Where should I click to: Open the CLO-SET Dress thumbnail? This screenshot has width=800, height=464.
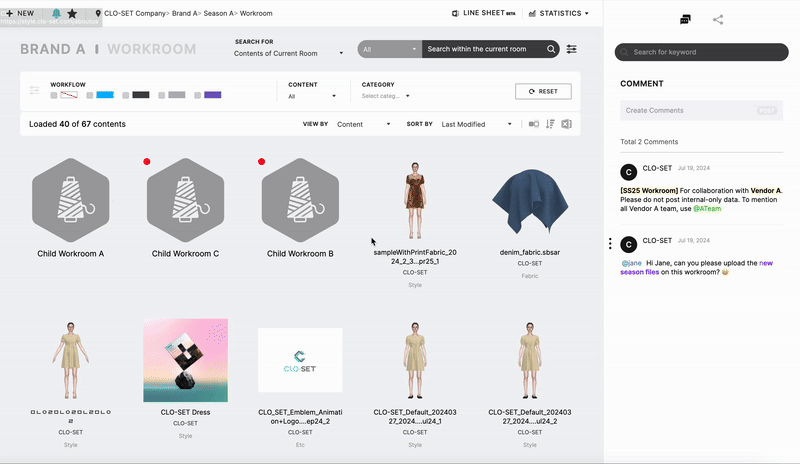[x=186, y=360]
